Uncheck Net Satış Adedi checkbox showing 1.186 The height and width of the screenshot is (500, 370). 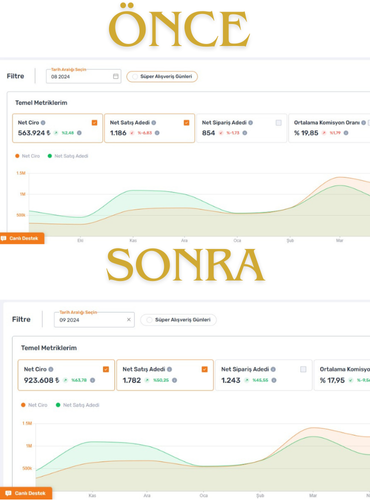187,123
